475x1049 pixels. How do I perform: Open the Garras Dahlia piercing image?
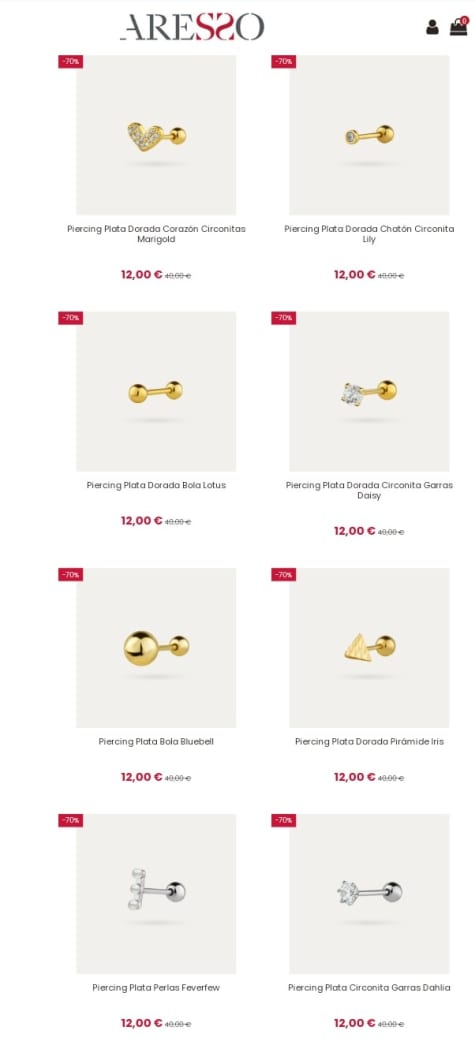369,893
